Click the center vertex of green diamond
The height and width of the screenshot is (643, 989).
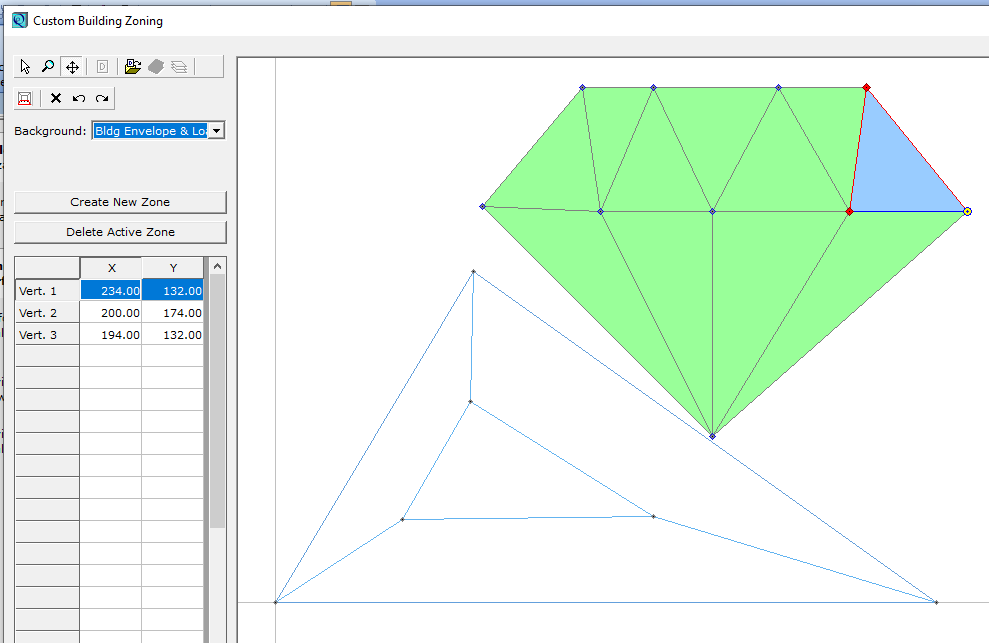pos(712,211)
